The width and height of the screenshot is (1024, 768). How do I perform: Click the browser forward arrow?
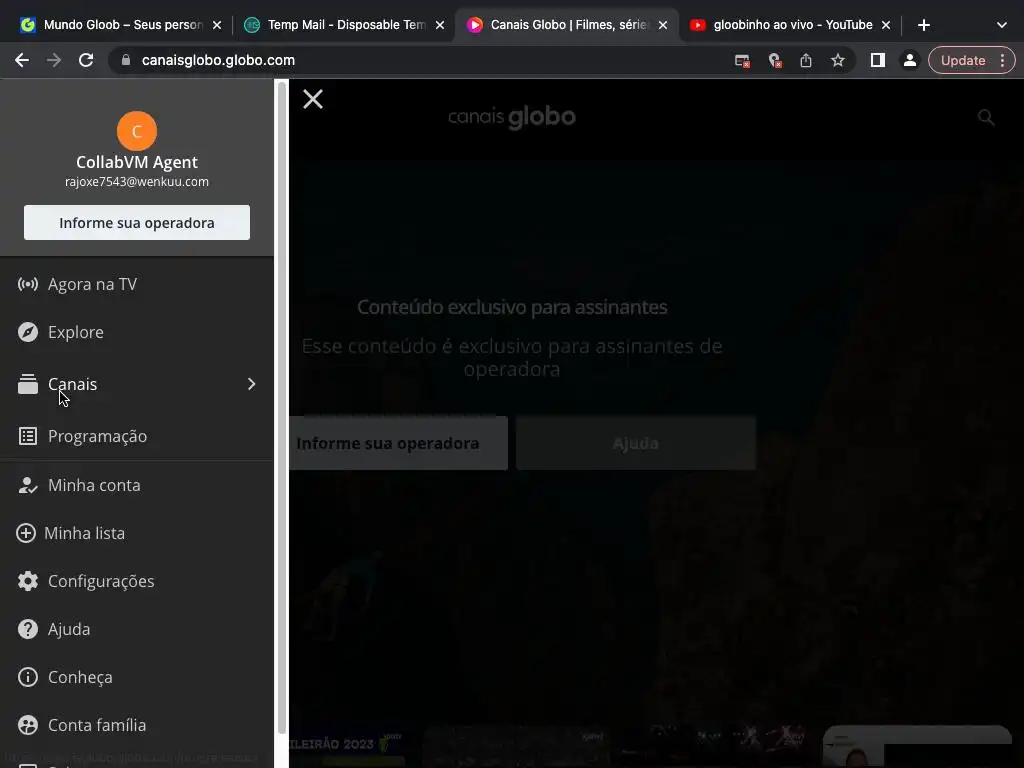[54, 60]
